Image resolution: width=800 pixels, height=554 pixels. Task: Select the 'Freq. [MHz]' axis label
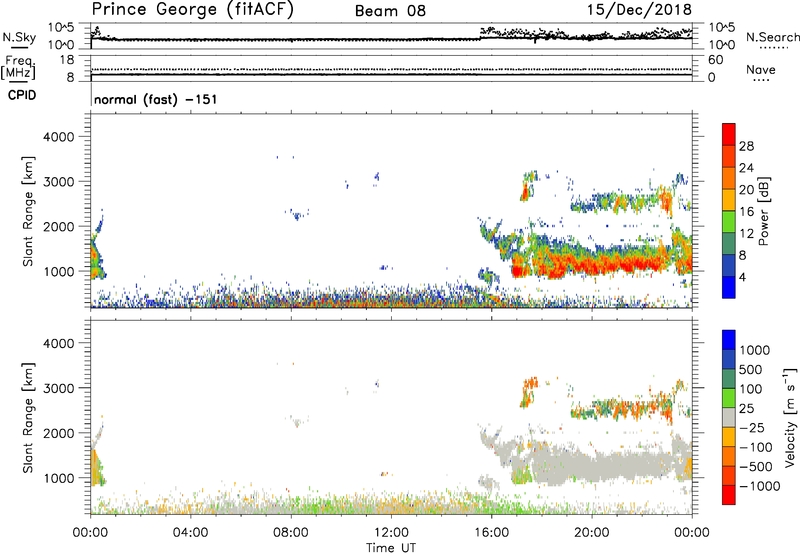click(x=19, y=68)
